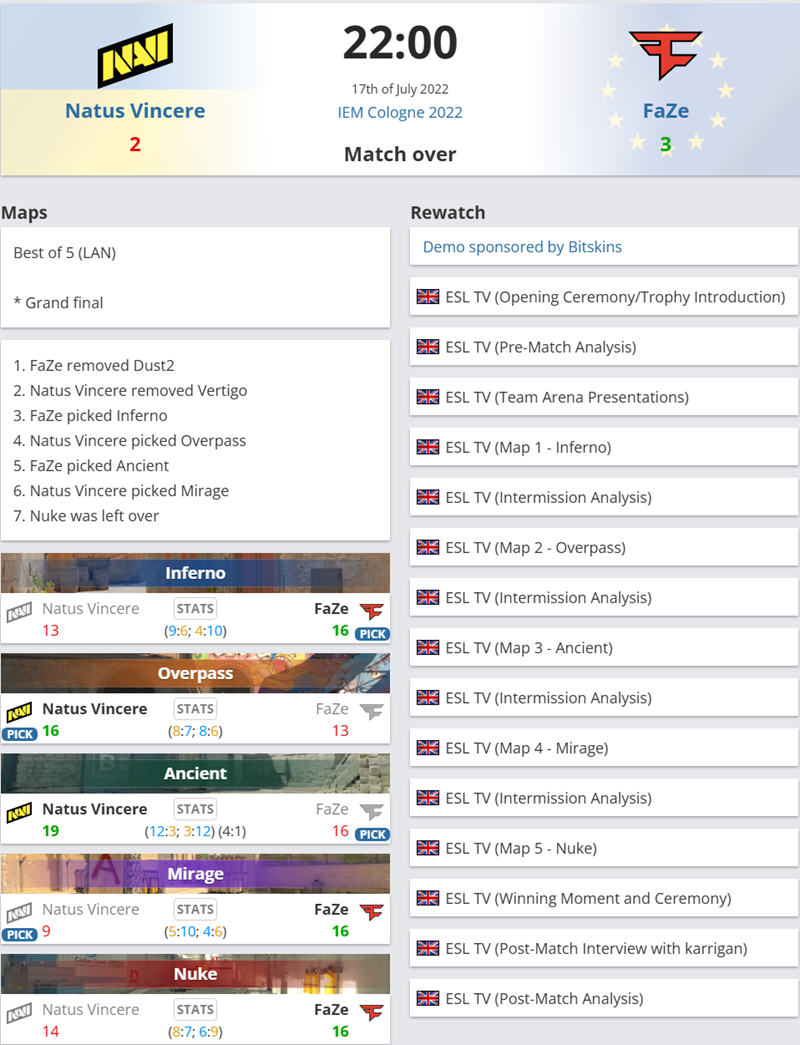Screen dimensions: 800x1045
Task: Click the FaZe logo in header
Action: pyautogui.click(x=665, y=55)
